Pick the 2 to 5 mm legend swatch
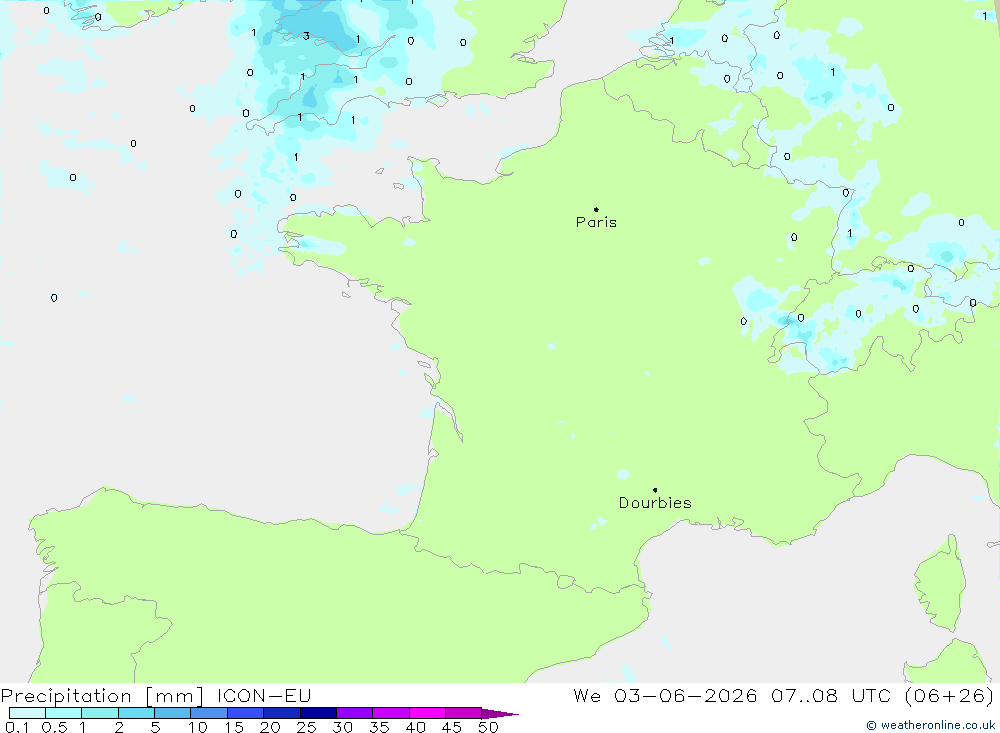The height and width of the screenshot is (733, 1000). 136,713
